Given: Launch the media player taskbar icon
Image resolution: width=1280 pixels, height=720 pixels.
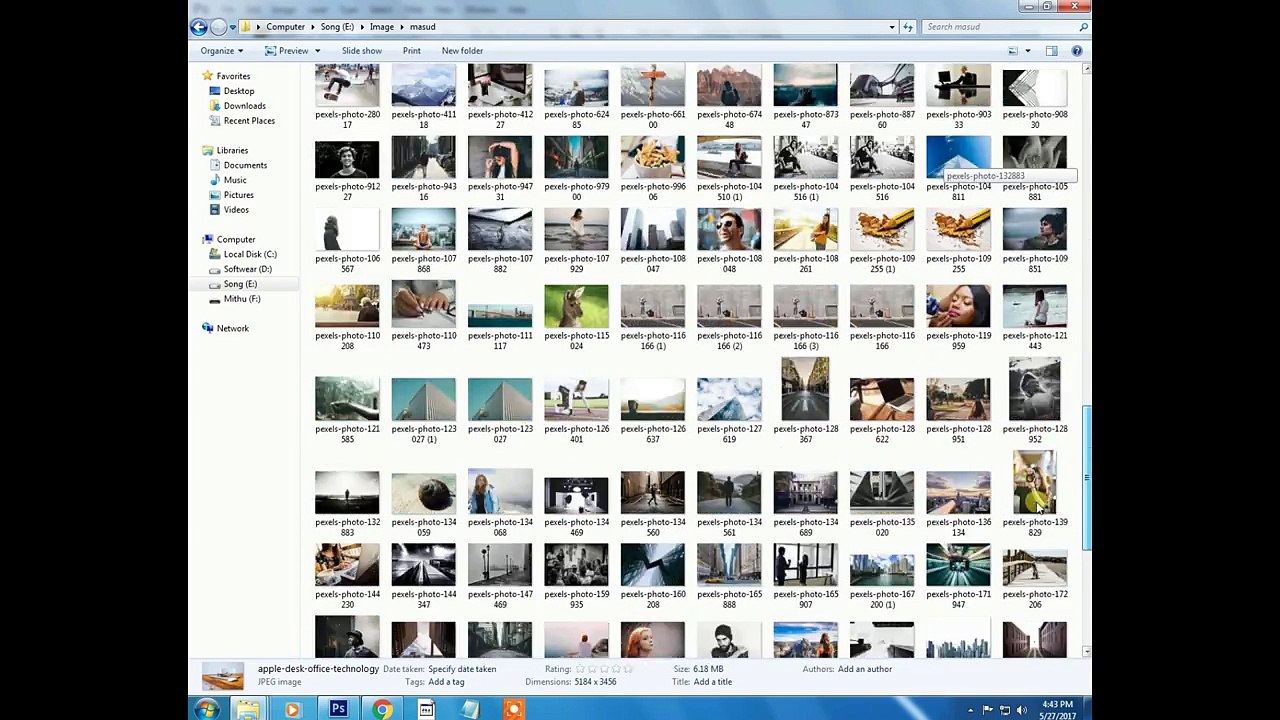Looking at the screenshot, I should 292,709.
